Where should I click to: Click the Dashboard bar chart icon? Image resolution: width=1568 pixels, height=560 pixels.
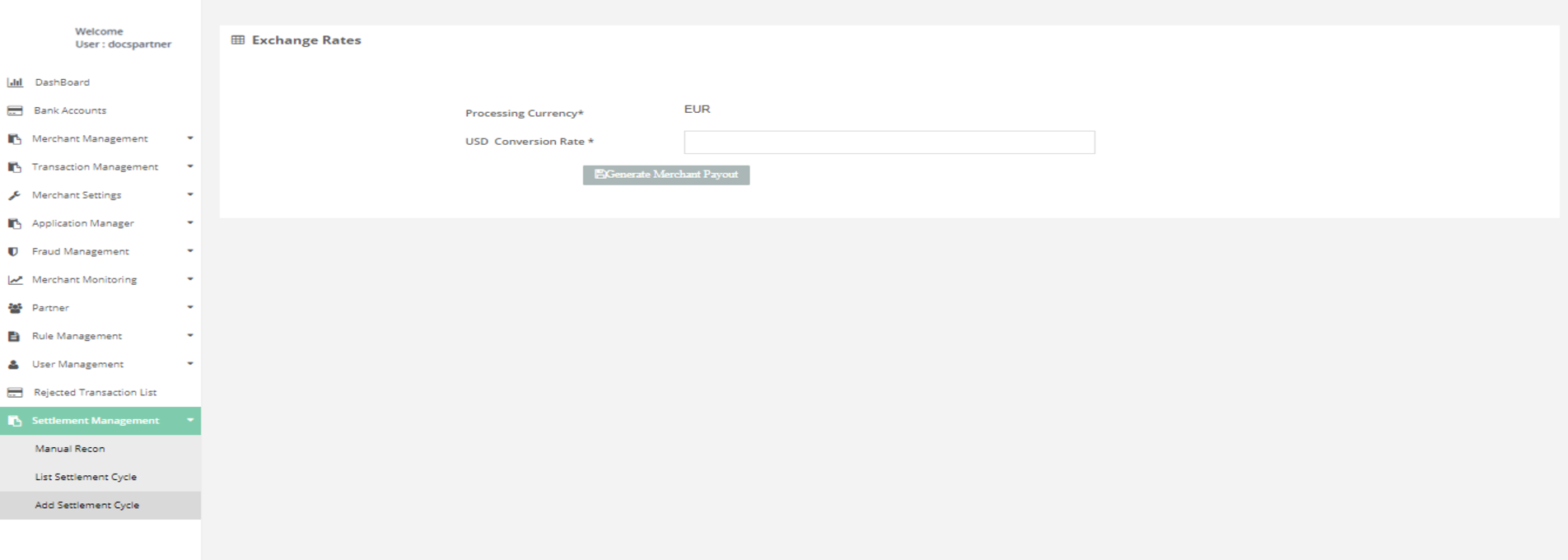[x=15, y=82]
